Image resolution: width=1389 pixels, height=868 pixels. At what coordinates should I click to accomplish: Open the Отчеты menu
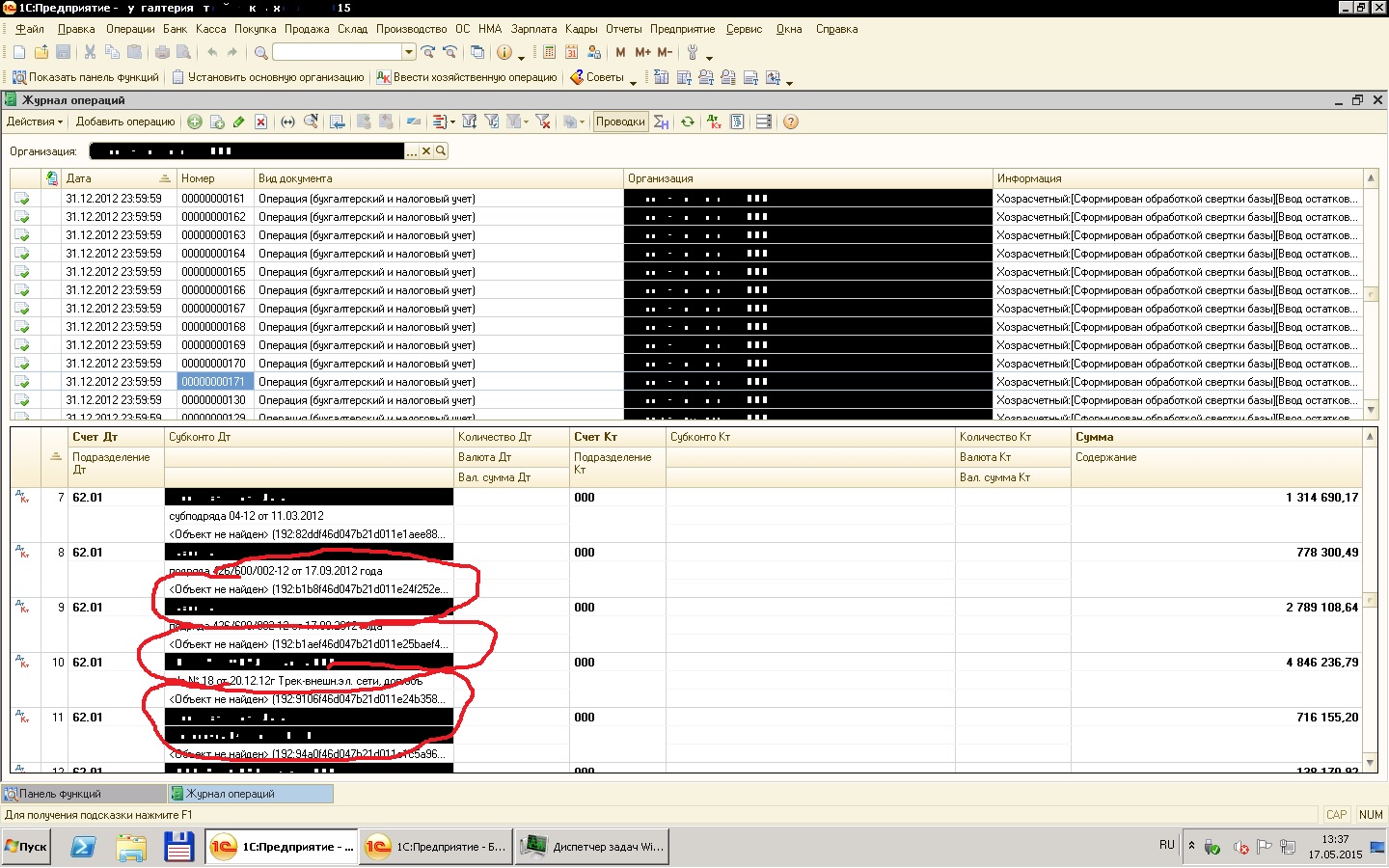click(x=623, y=29)
